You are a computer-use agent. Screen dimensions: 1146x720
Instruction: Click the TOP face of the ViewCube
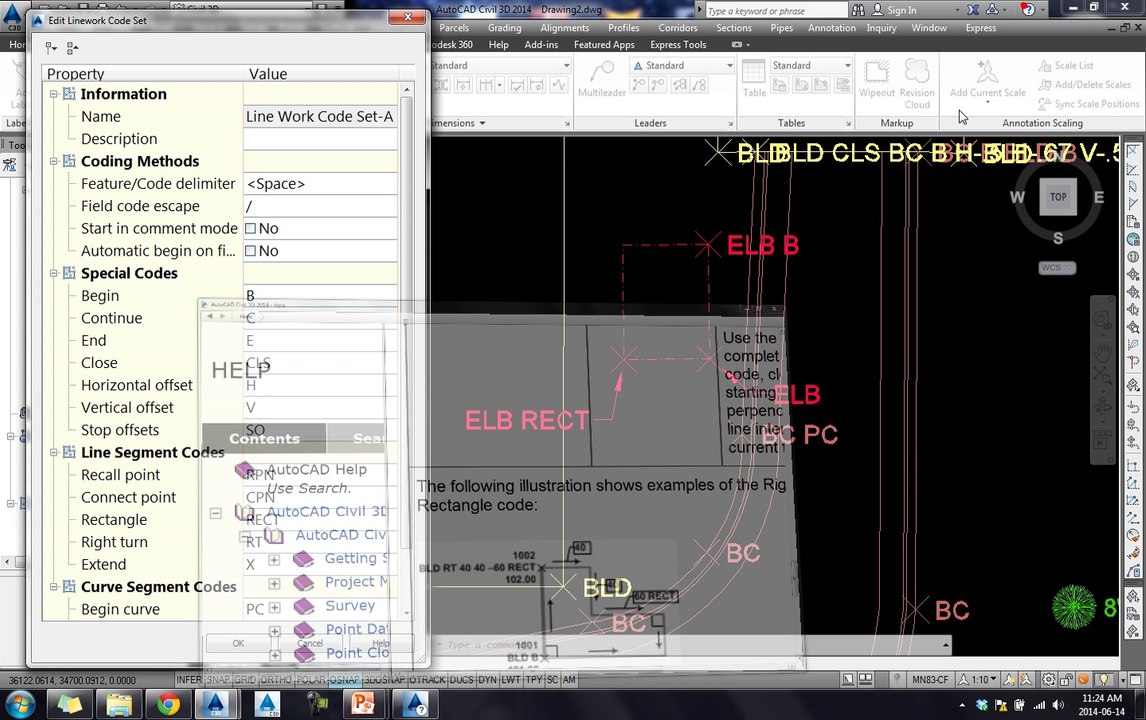coord(1058,197)
